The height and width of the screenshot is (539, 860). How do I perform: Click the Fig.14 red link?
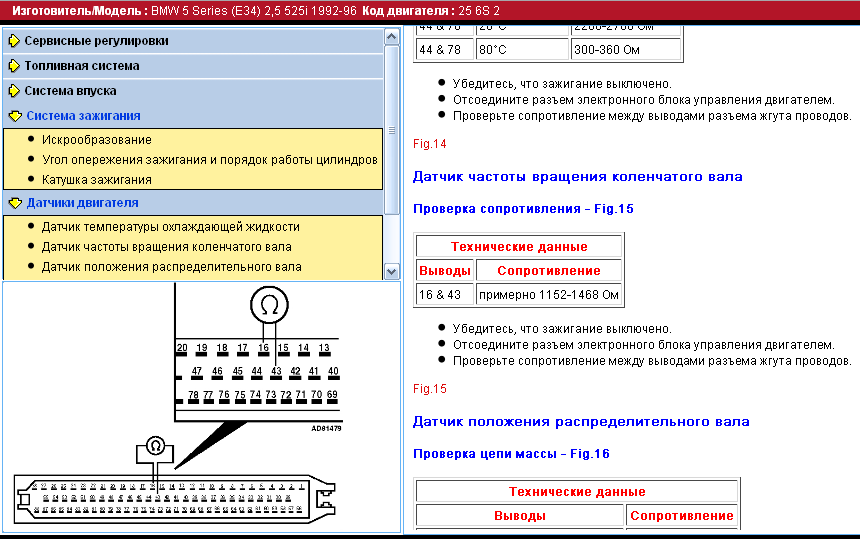tap(429, 144)
